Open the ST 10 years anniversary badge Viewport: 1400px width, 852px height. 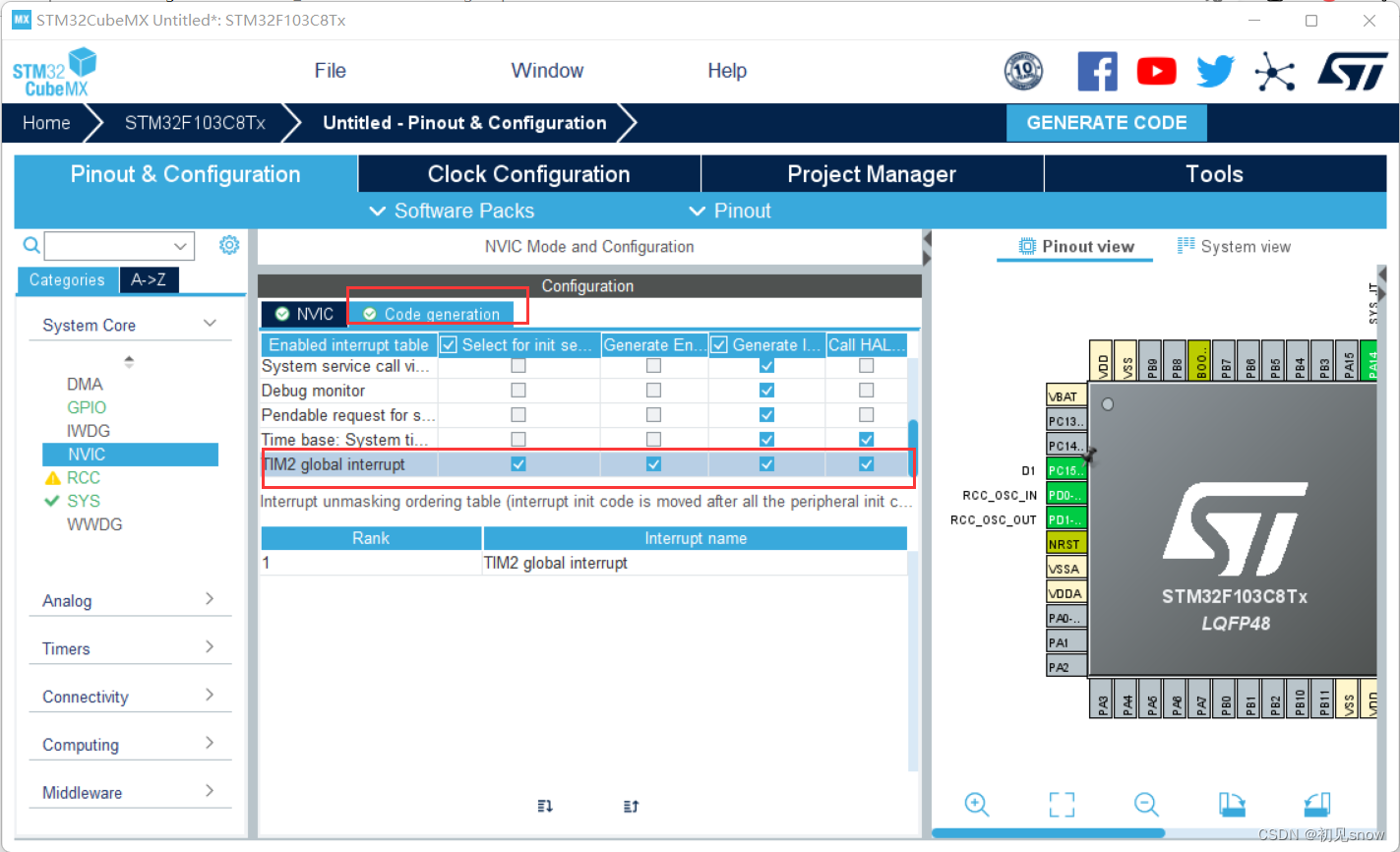click(x=1023, y=71)
